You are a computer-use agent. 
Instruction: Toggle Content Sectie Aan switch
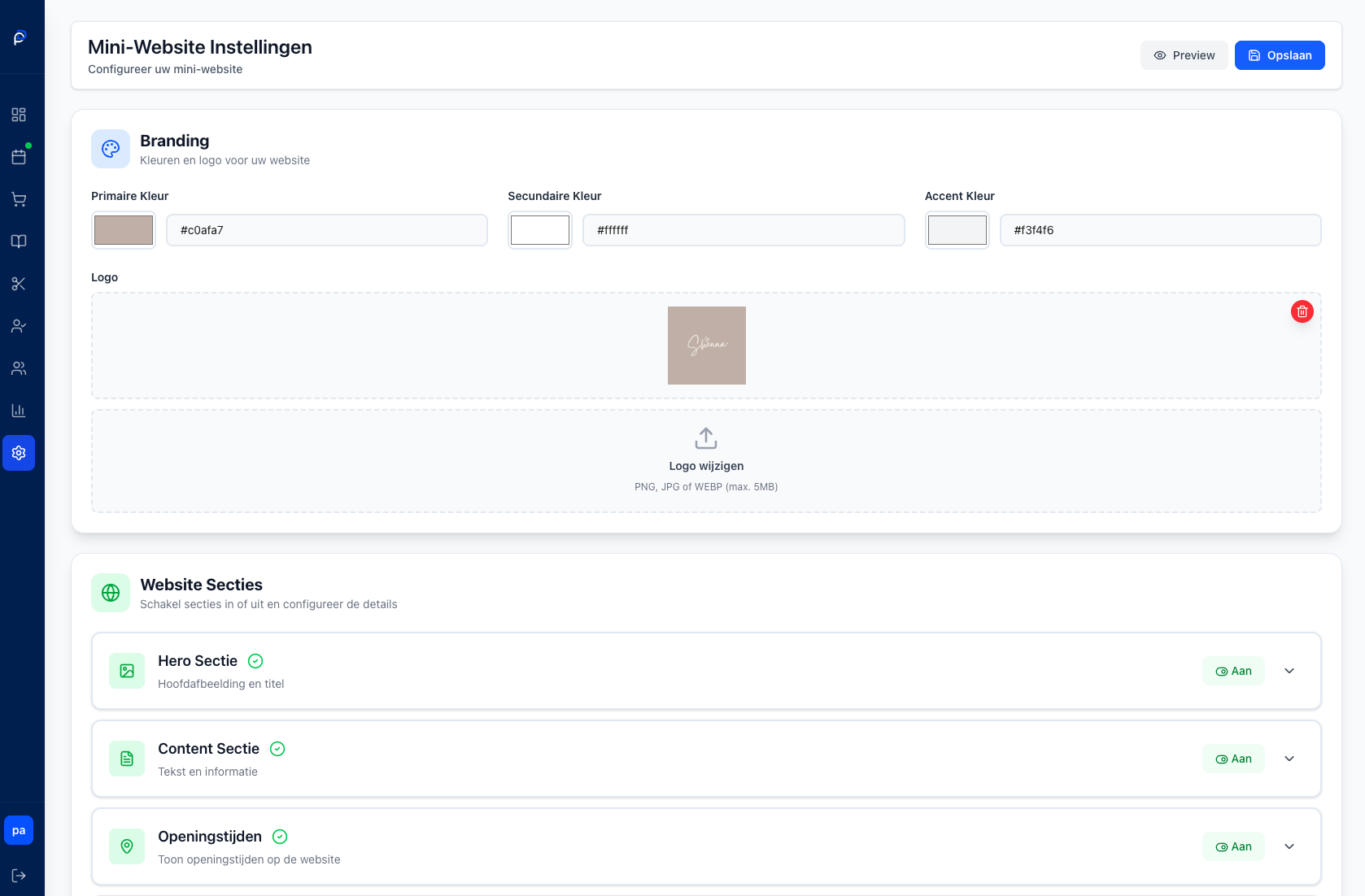point(1233,759)
